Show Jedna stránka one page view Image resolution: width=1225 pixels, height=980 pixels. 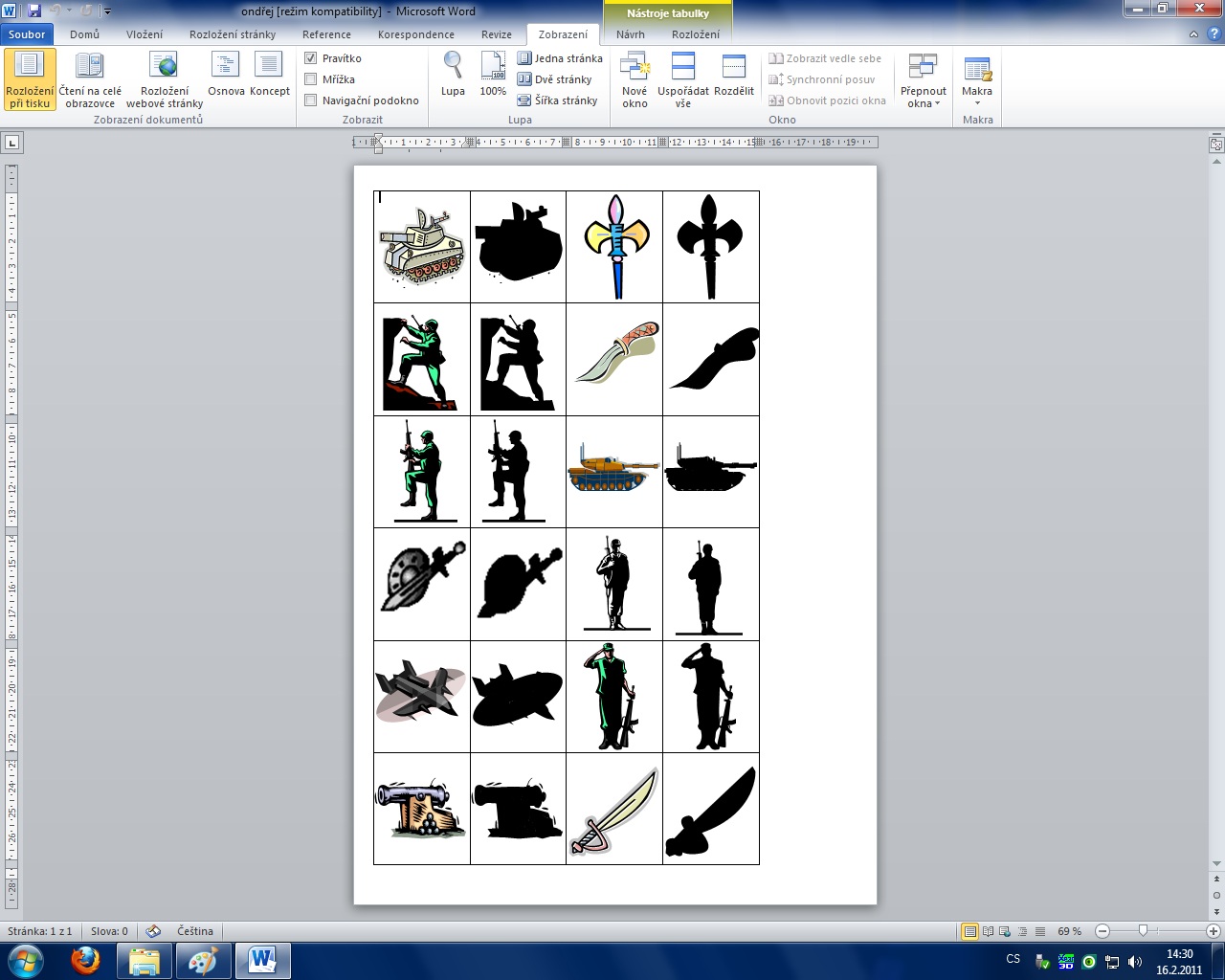click(560, 58)
